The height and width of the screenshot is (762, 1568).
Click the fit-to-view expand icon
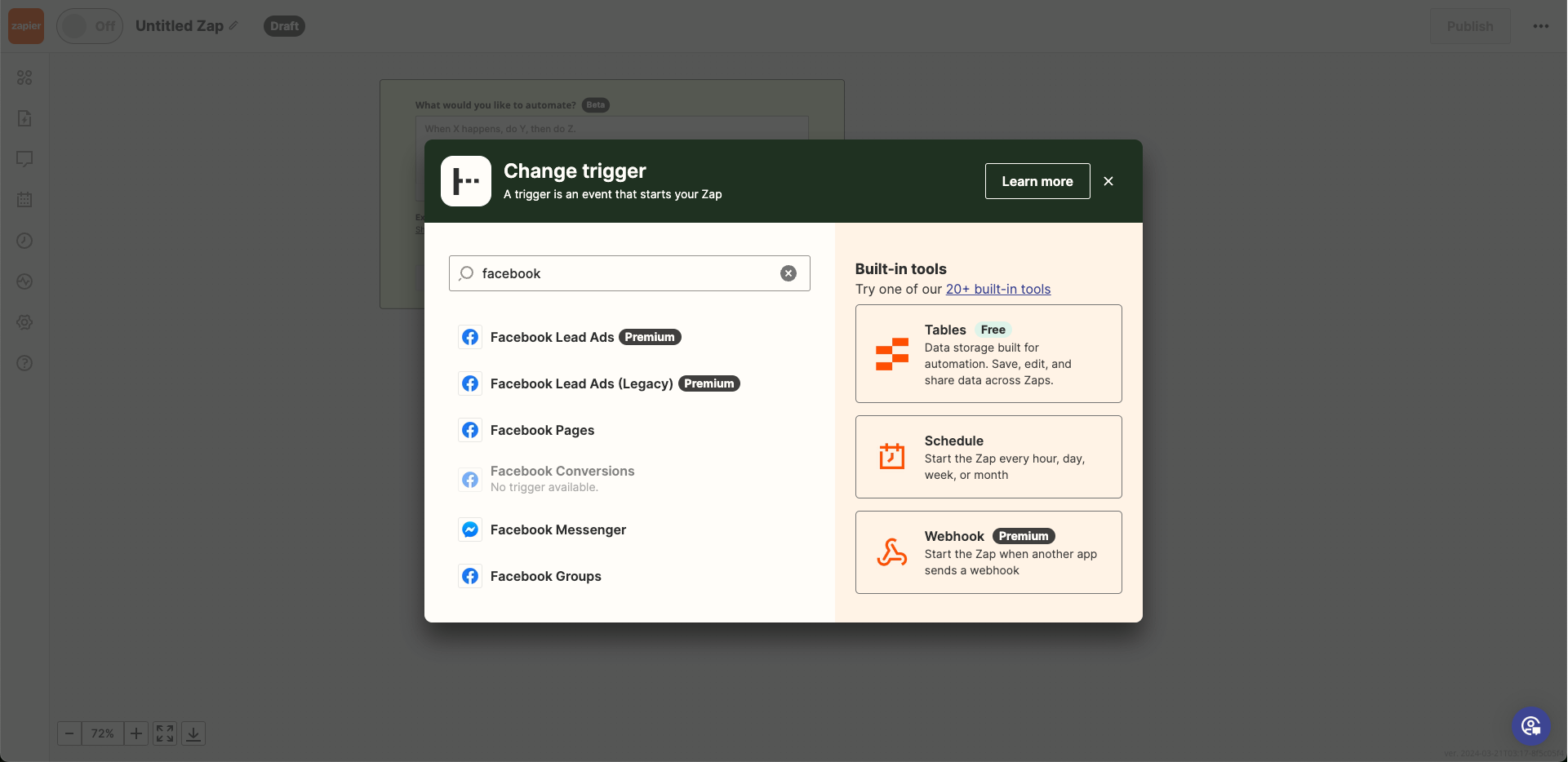tap(165, 733)
